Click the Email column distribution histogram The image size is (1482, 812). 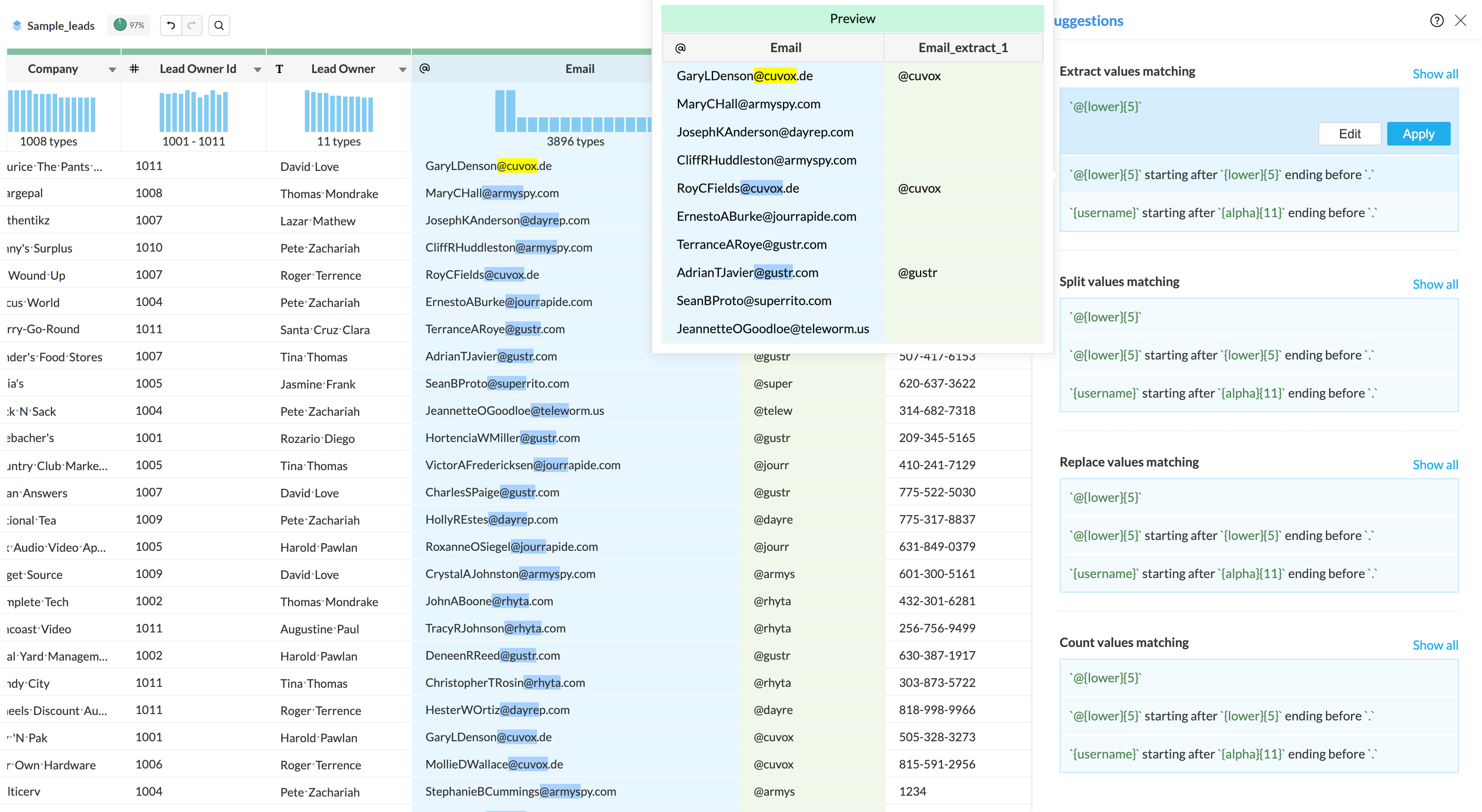click(573, 112)
